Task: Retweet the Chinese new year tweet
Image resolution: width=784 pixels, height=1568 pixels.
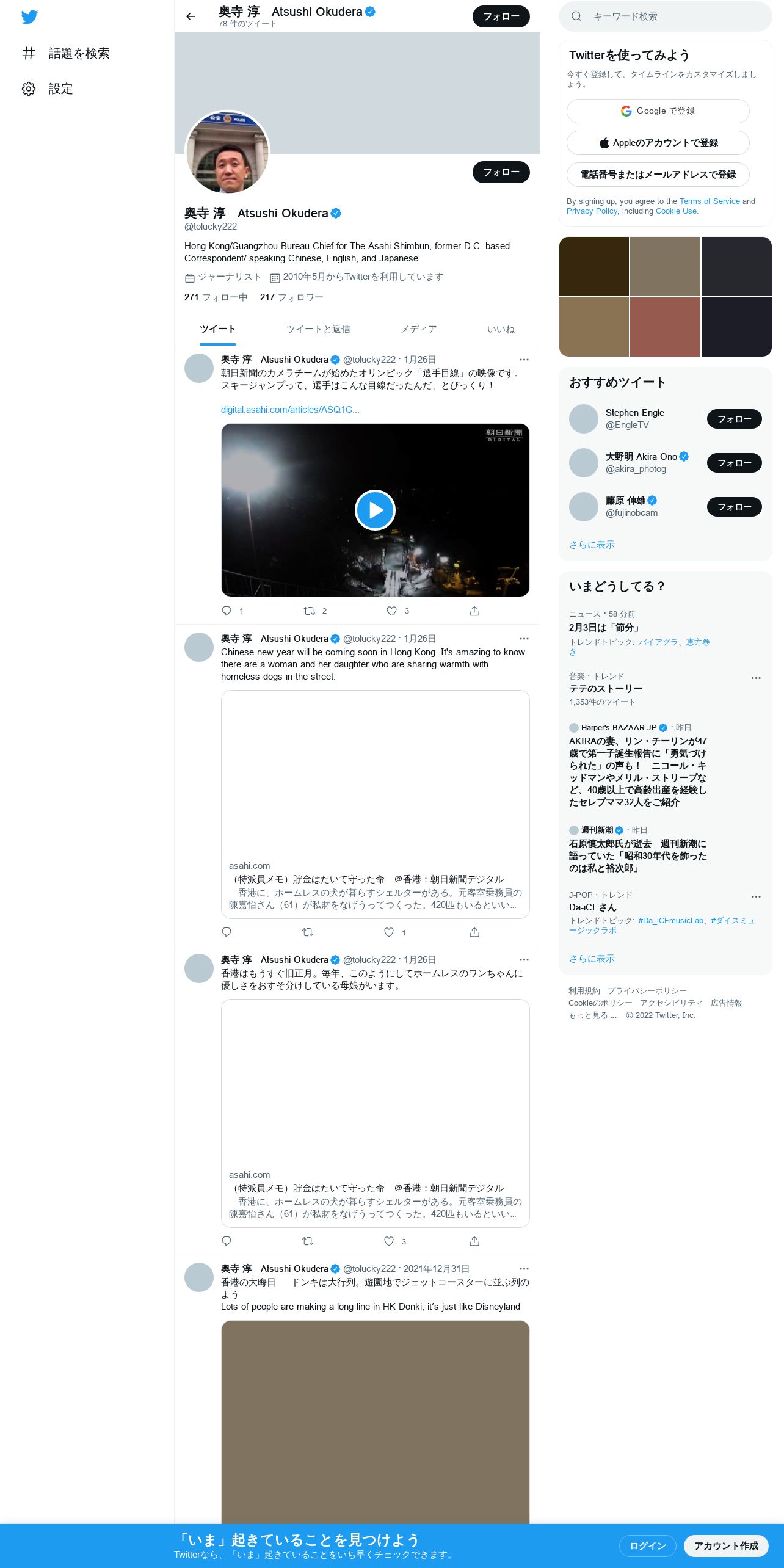Action: click(x=308, y=932)
